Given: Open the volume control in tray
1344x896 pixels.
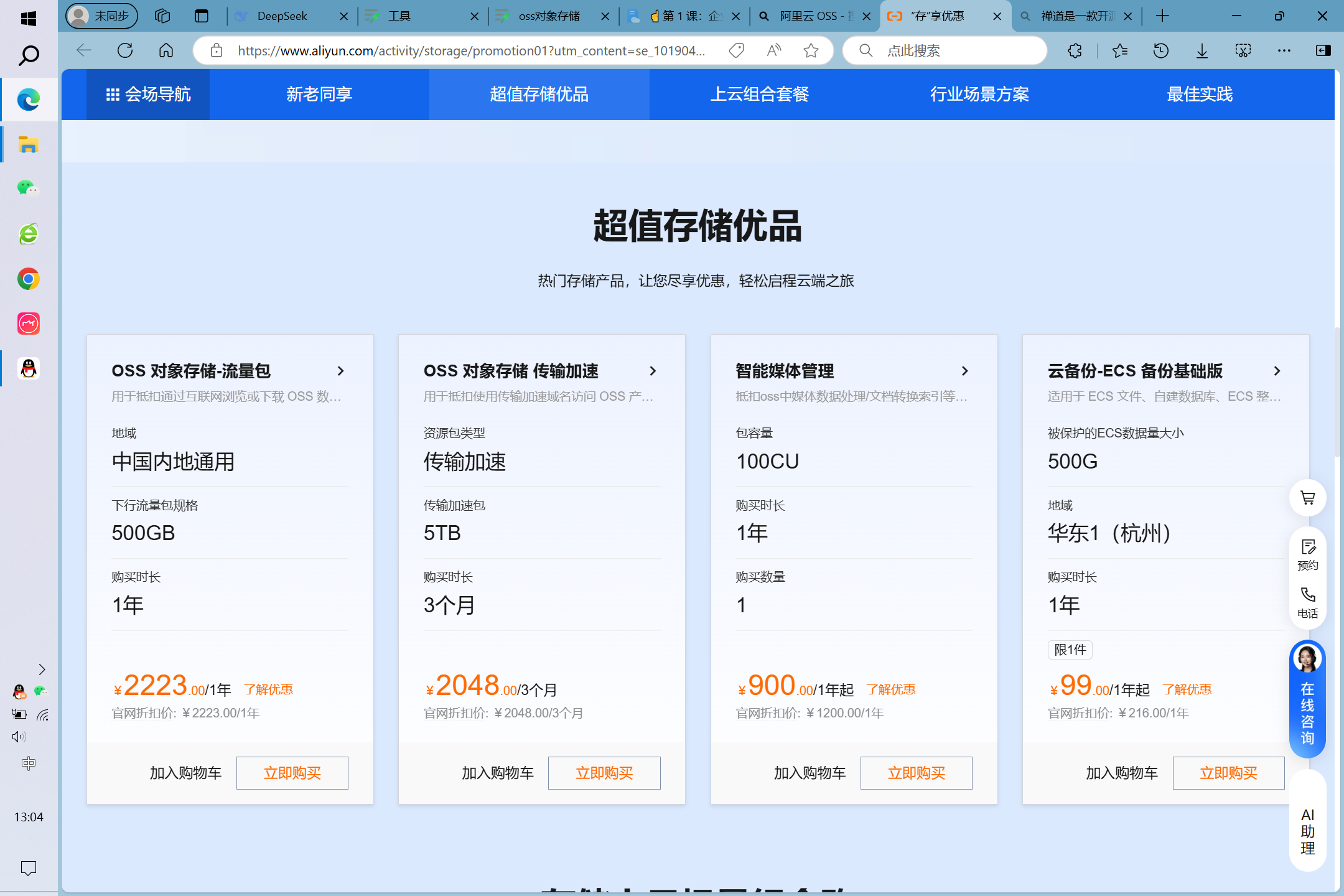Looking at the screenshot, I should coord(19,737).
